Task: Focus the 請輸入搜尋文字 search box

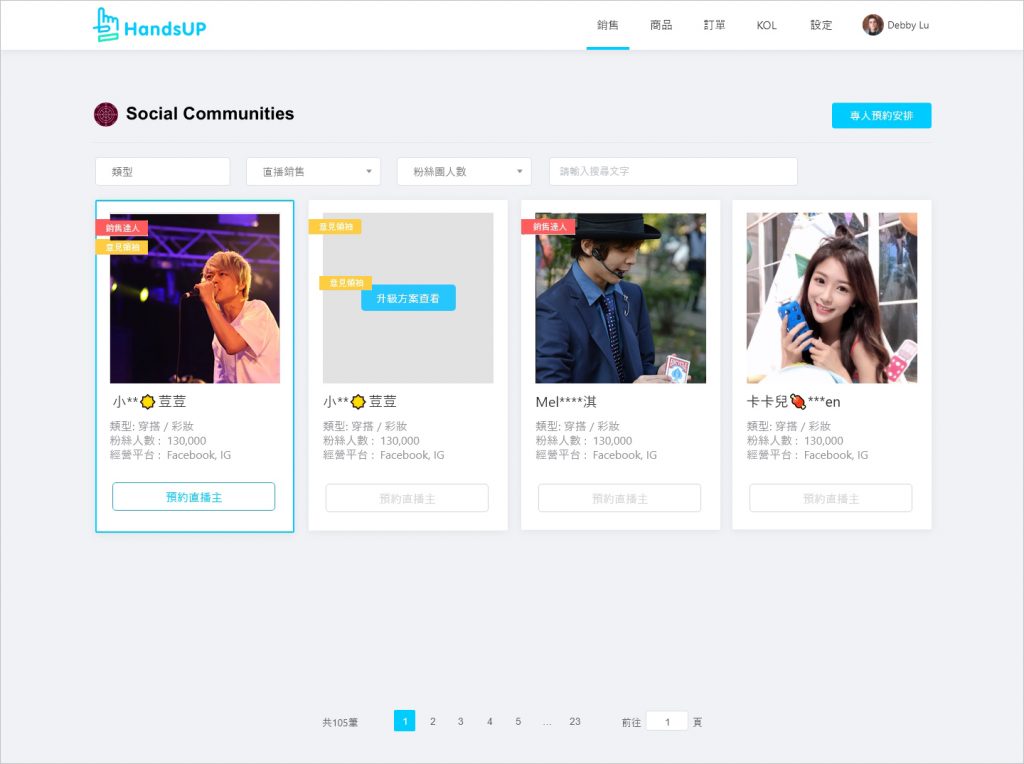Action: [673, 171]
